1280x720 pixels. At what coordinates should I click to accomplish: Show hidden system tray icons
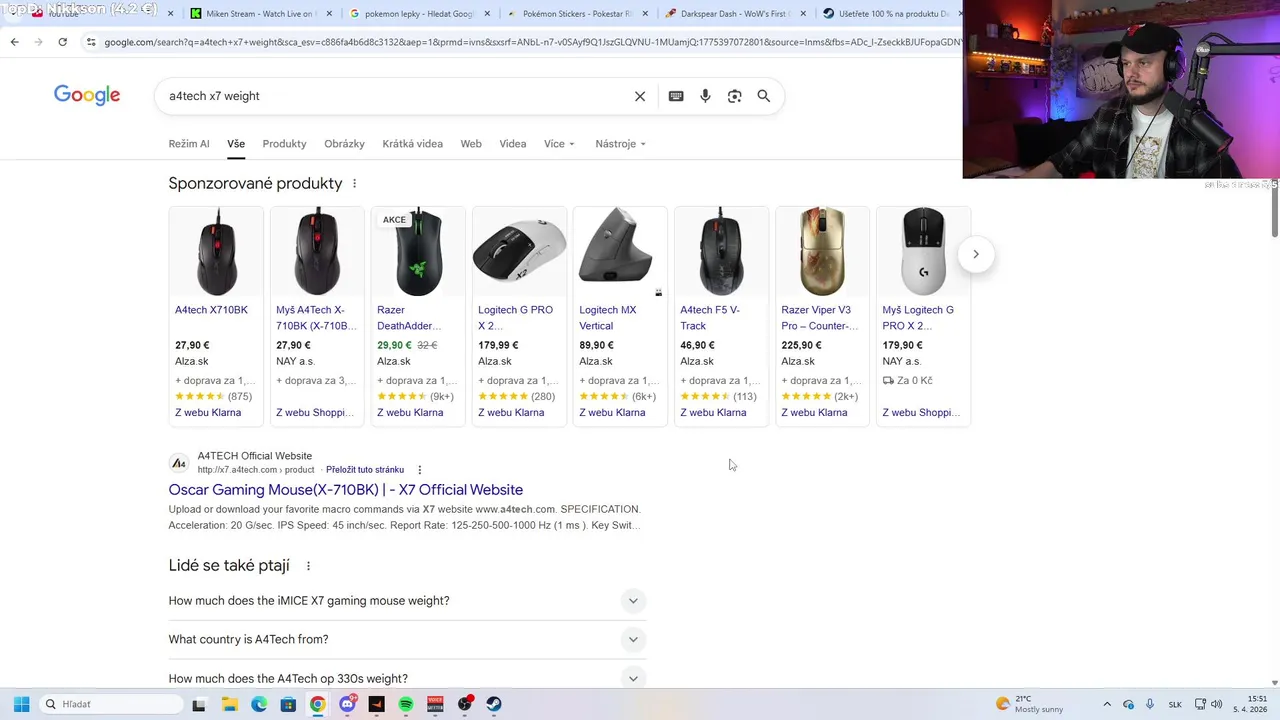(1106, 704)
